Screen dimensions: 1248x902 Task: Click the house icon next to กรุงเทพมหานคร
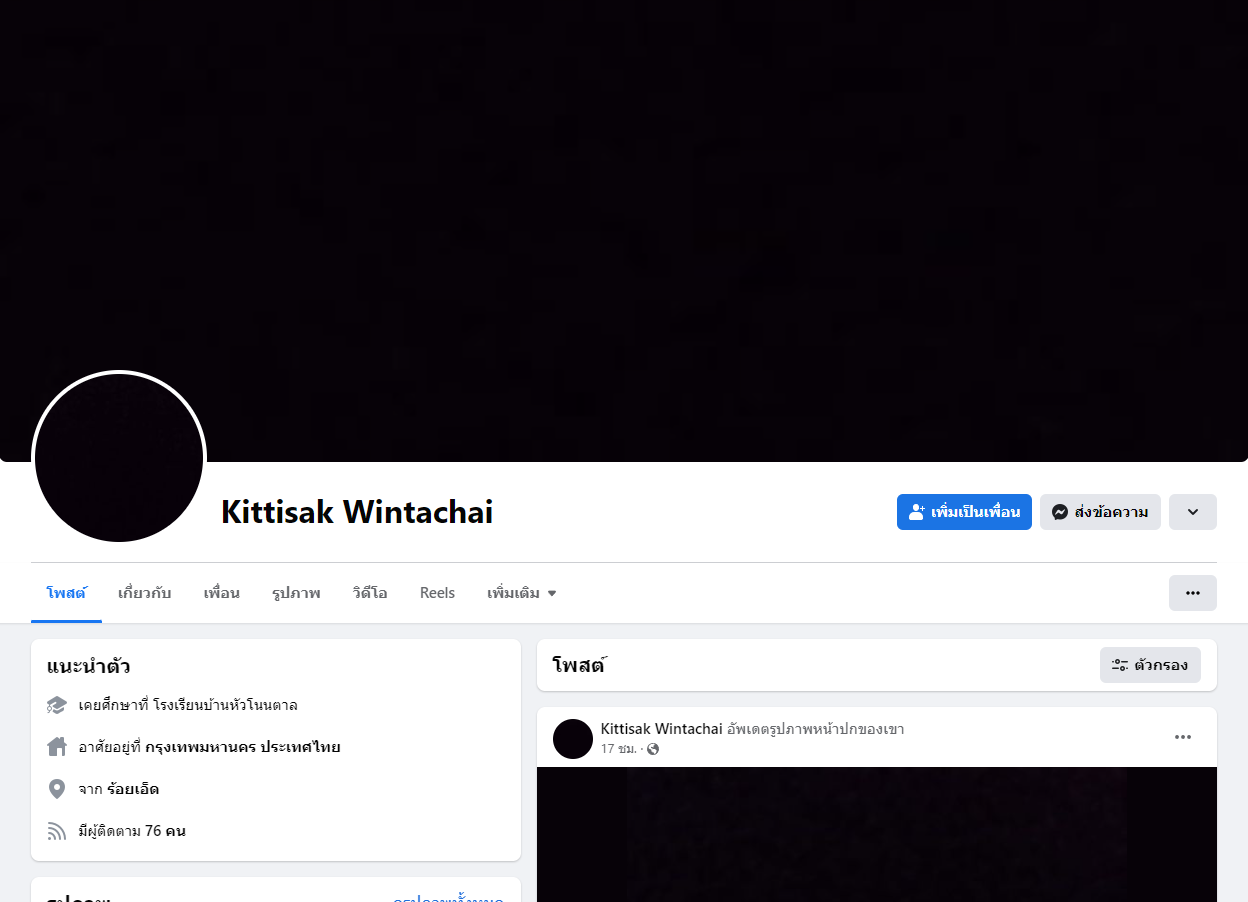coord(57,747)
